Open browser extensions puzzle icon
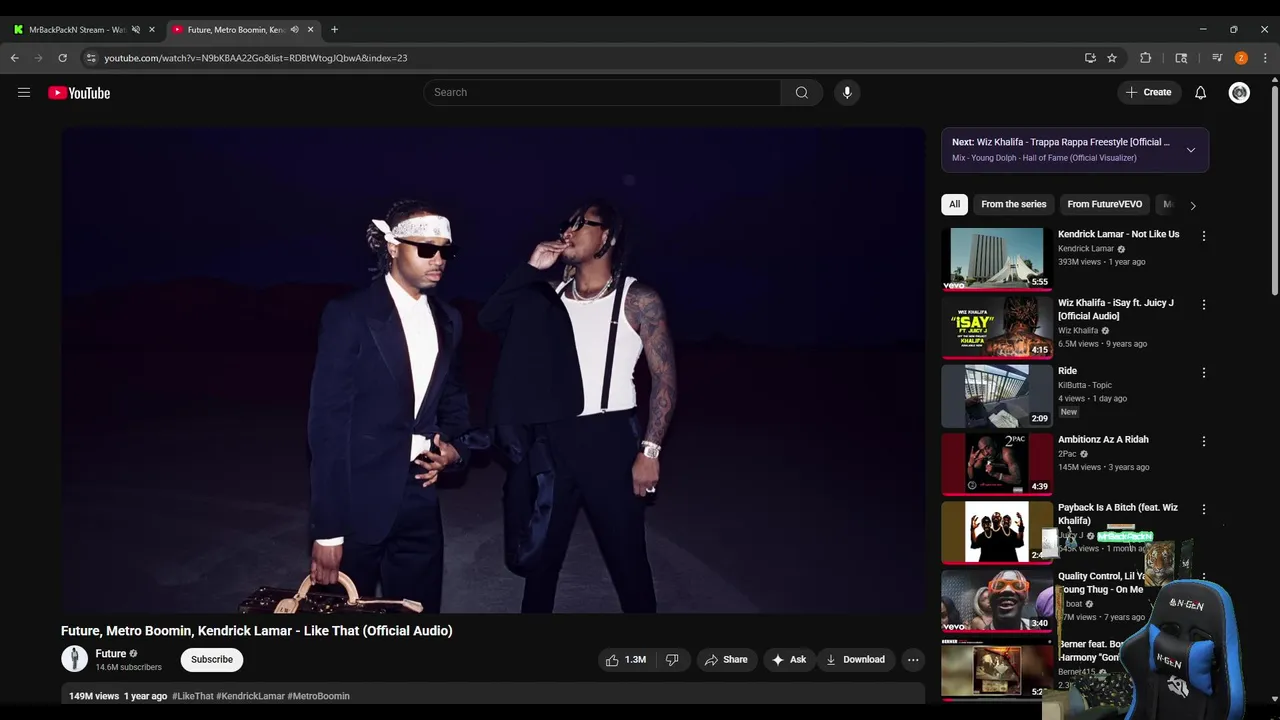1280x720 pixels. pyautogui.click(x=1145, y=58)
